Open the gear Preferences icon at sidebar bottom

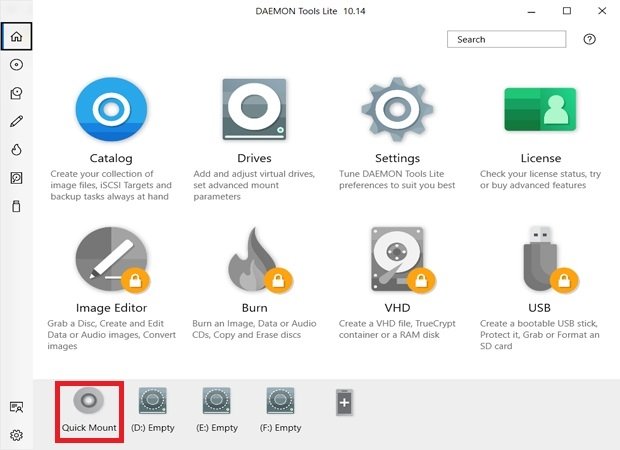pos(16,435)
